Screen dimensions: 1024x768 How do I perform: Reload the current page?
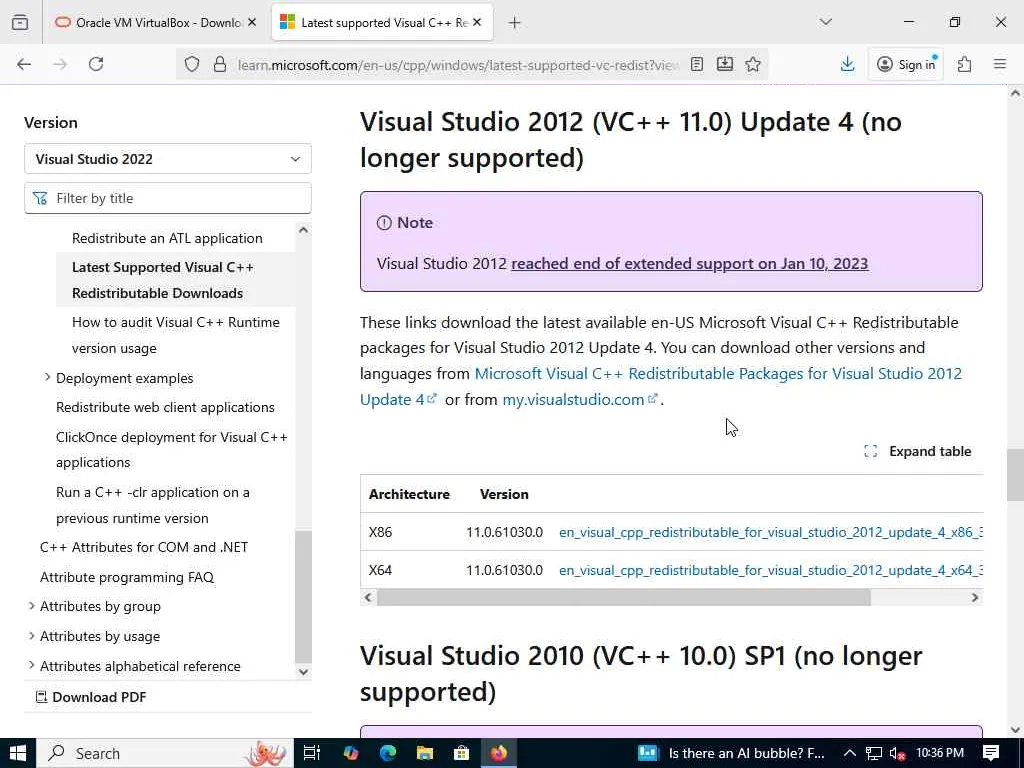tap(96, 64)
